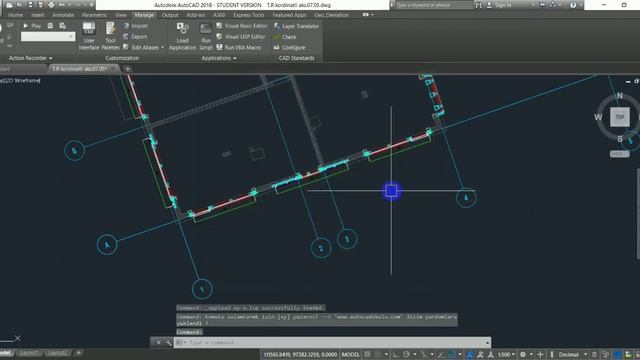Image resolution: width=640 pixels, height=360 pixels.
Task: Toggle hardware acceleration blue icon
Action: click(x=618, y=354)
